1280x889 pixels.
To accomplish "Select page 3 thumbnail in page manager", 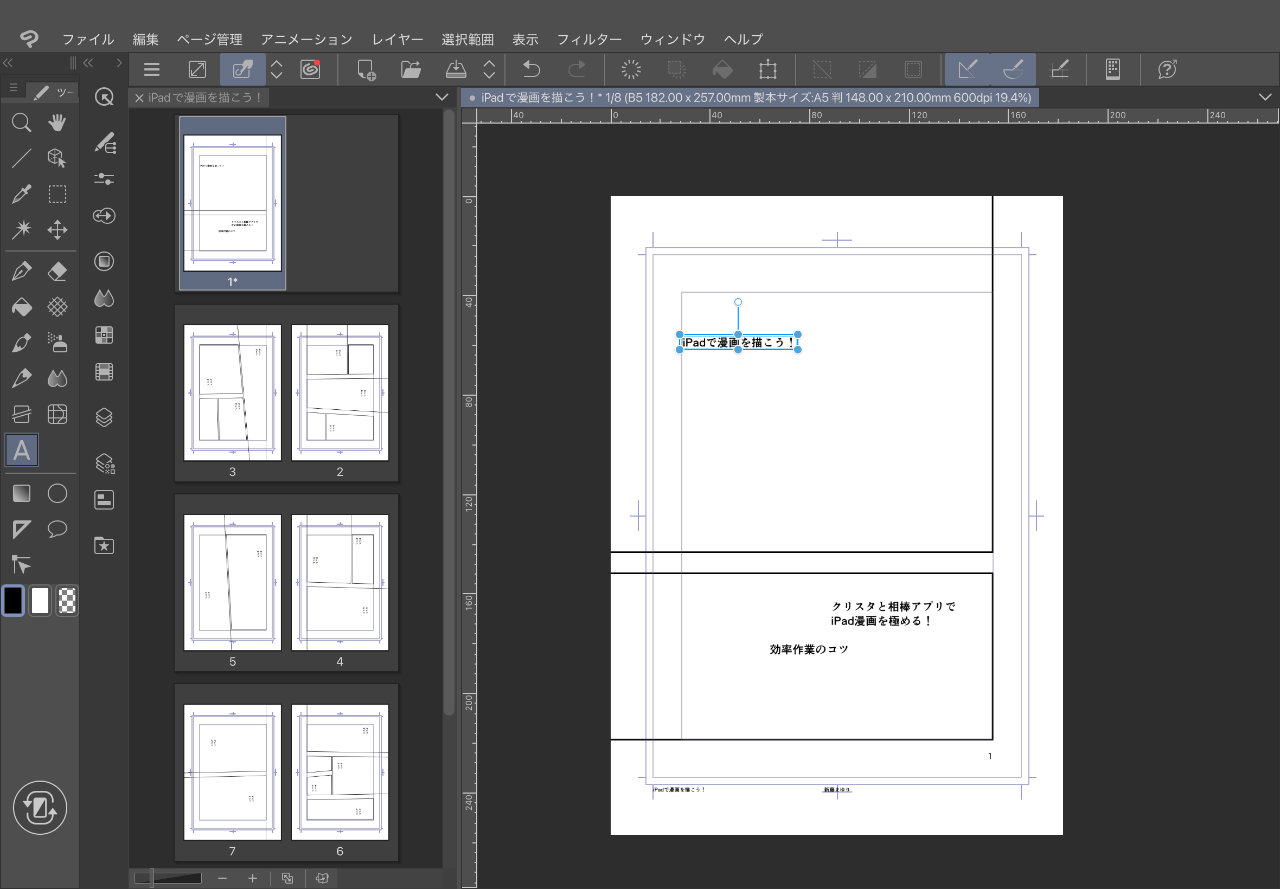I will [232, 391].
